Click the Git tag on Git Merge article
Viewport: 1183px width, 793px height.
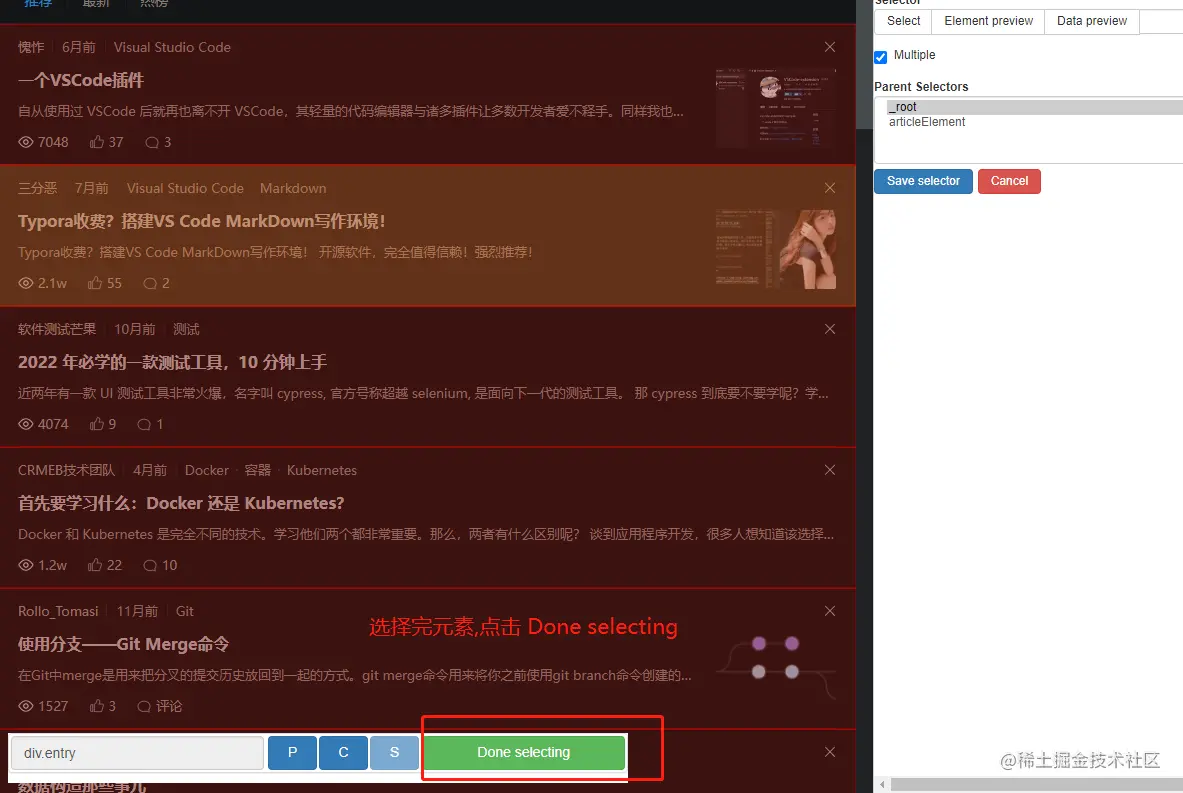(x=185, y=611)
